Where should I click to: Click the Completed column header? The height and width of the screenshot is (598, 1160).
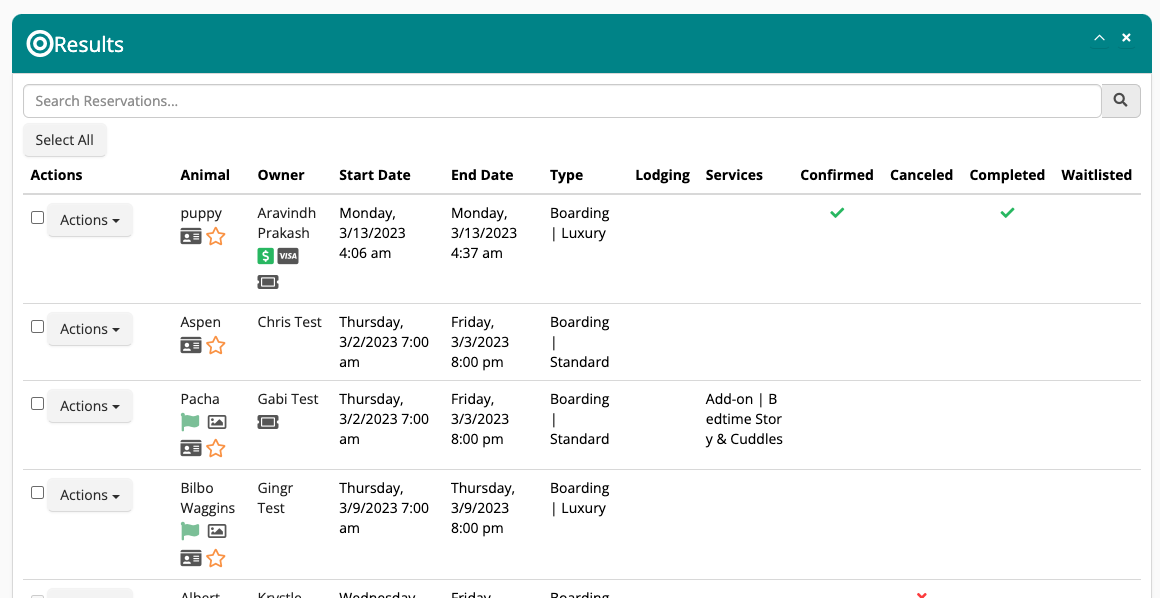1007,175
